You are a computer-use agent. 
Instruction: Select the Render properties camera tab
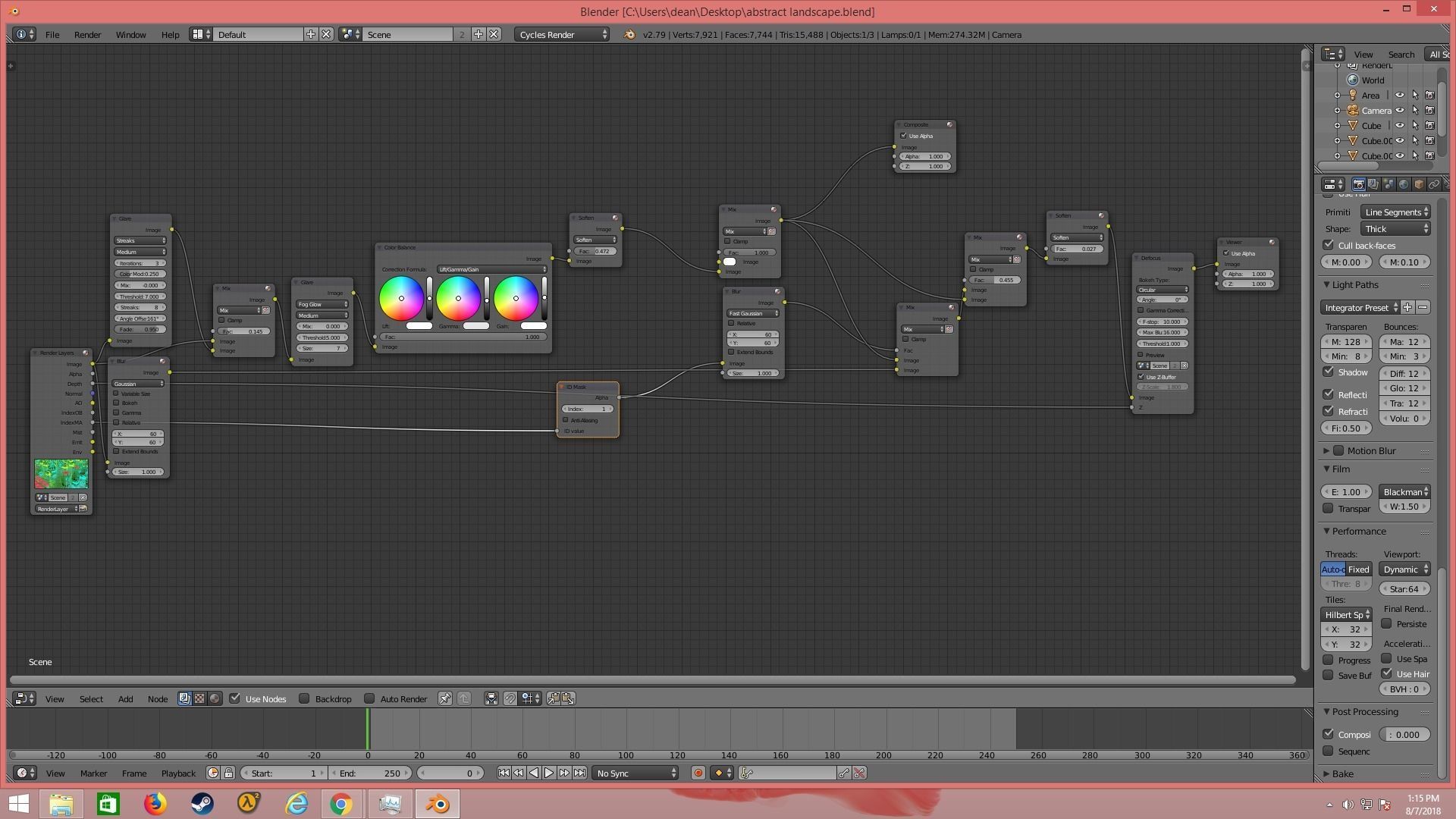[1358, 184]
